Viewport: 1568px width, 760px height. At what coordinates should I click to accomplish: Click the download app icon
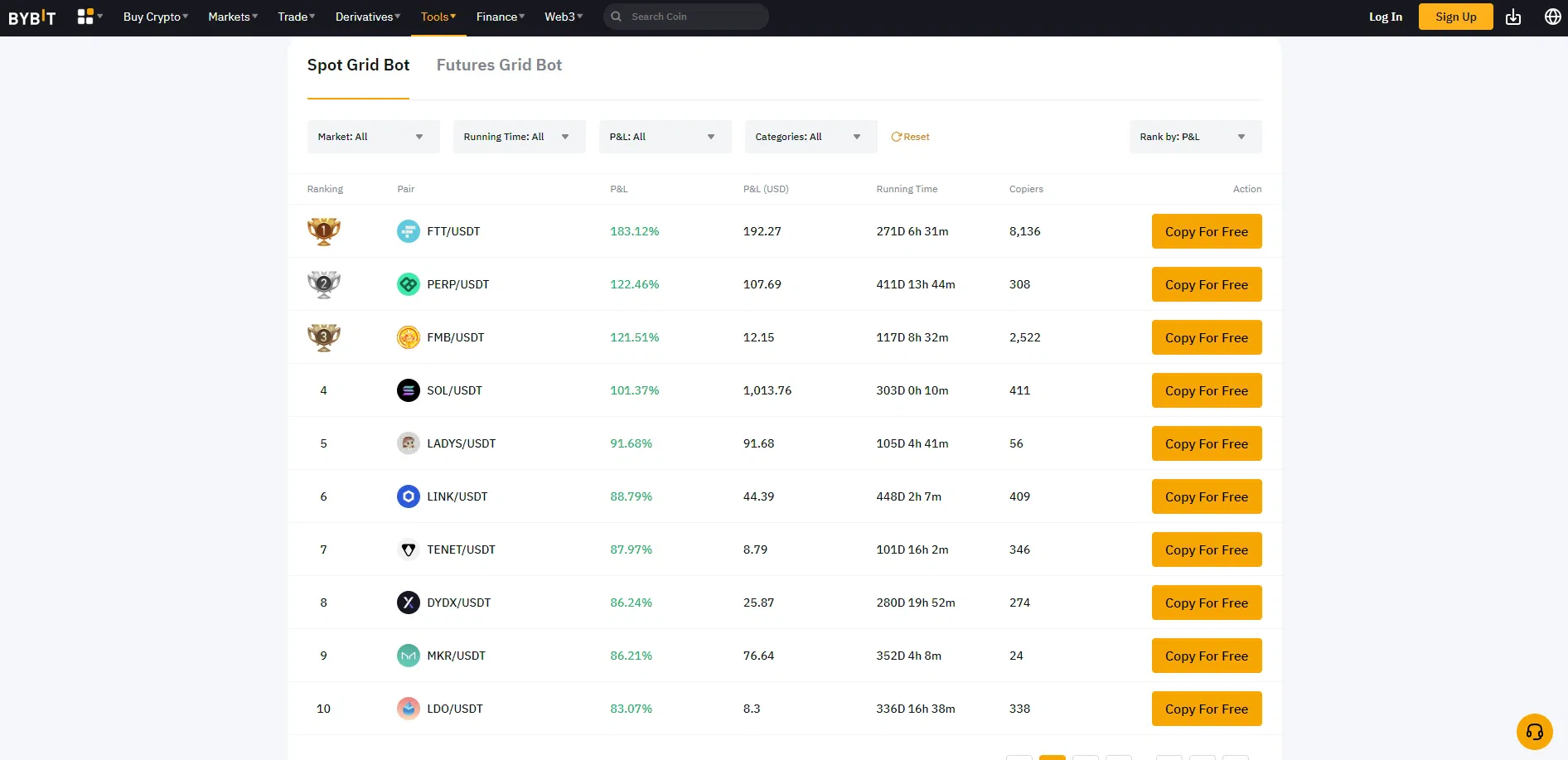tap(1513, 17)
